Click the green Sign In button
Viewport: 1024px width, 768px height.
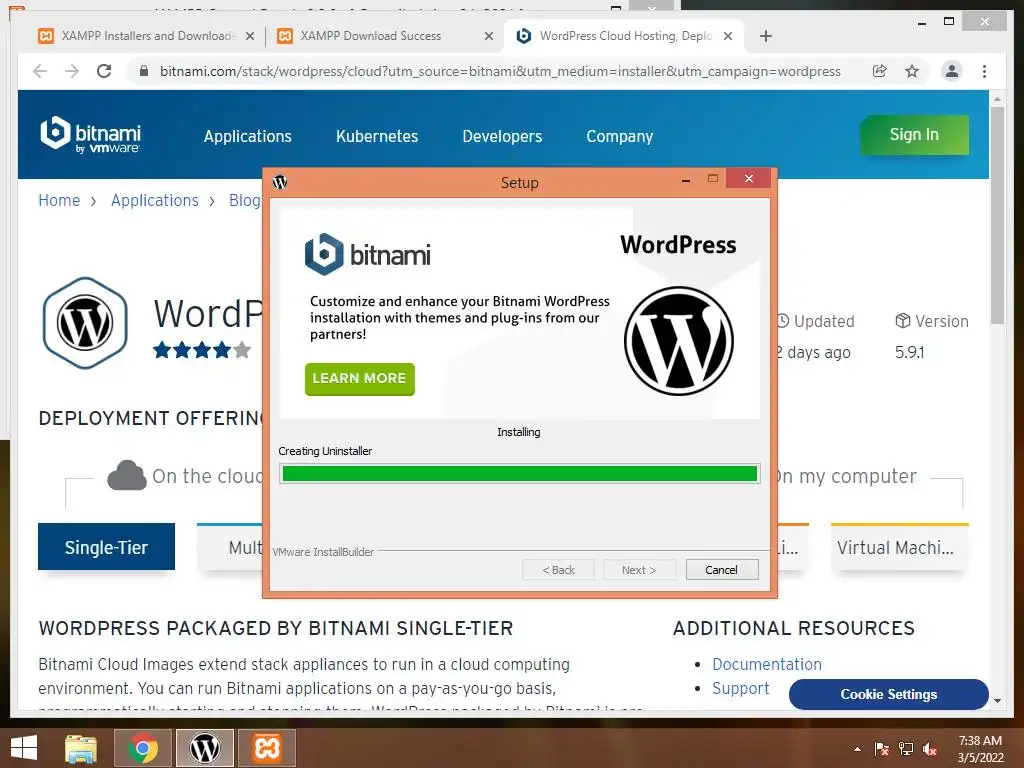tap(914, 135)
